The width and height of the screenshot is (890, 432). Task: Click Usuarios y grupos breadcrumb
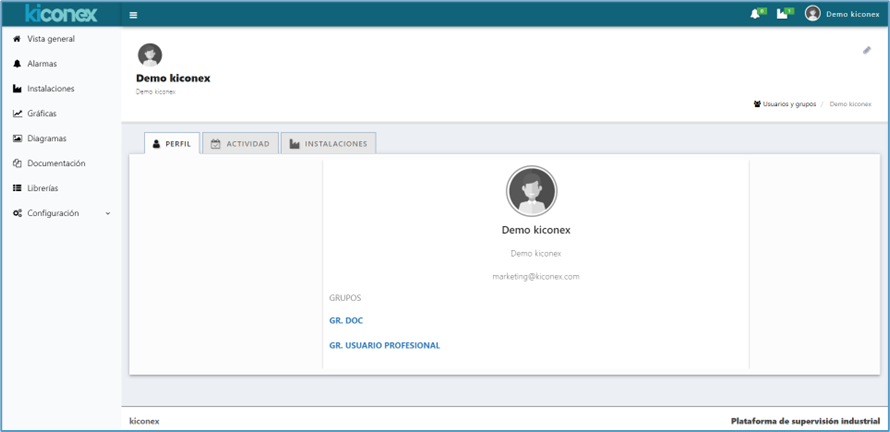click(789, 104)
